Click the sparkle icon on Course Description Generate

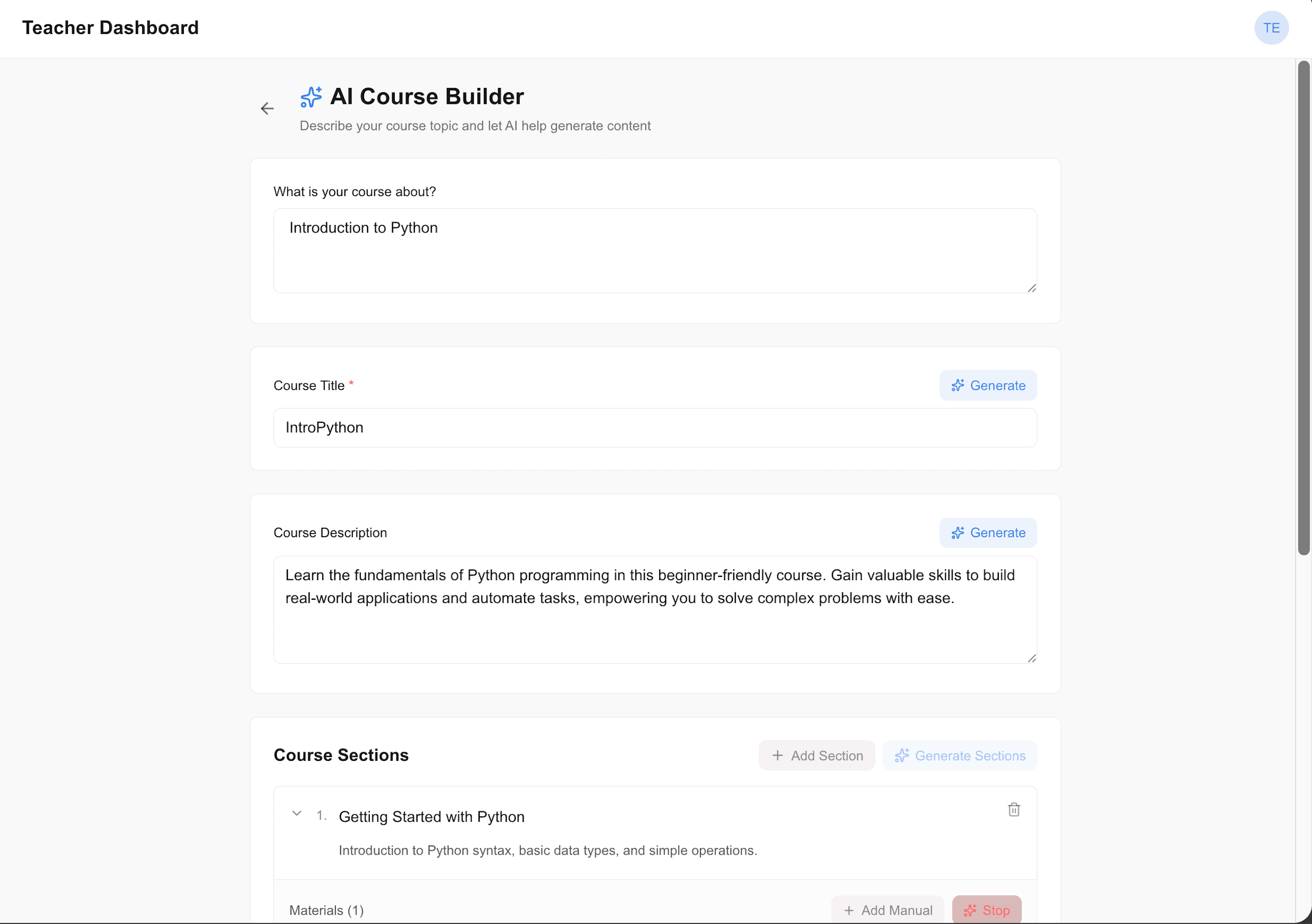pos(958,532)
